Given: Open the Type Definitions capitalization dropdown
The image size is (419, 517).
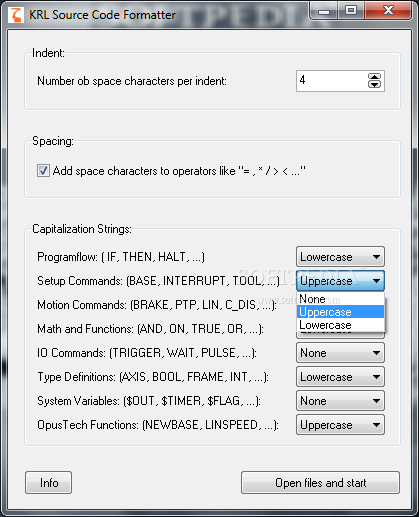Looking at the screenshot, I should [340, 377].
